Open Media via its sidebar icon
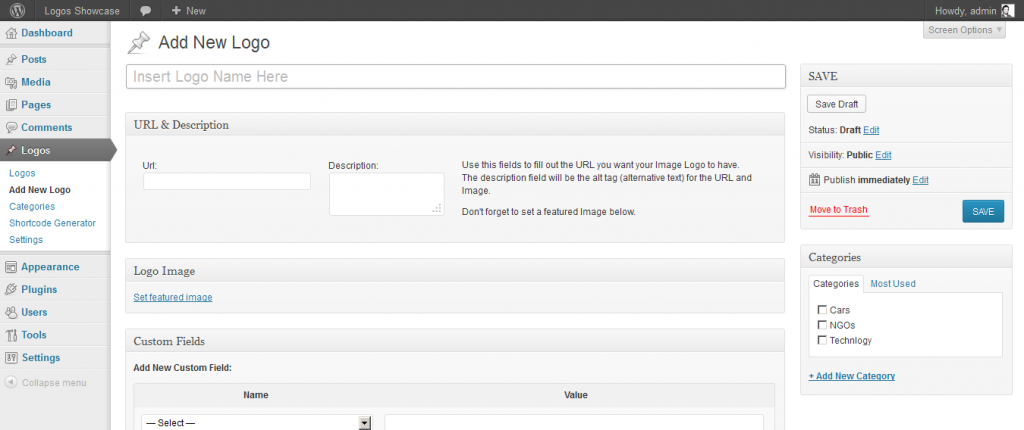 [11, 82]
